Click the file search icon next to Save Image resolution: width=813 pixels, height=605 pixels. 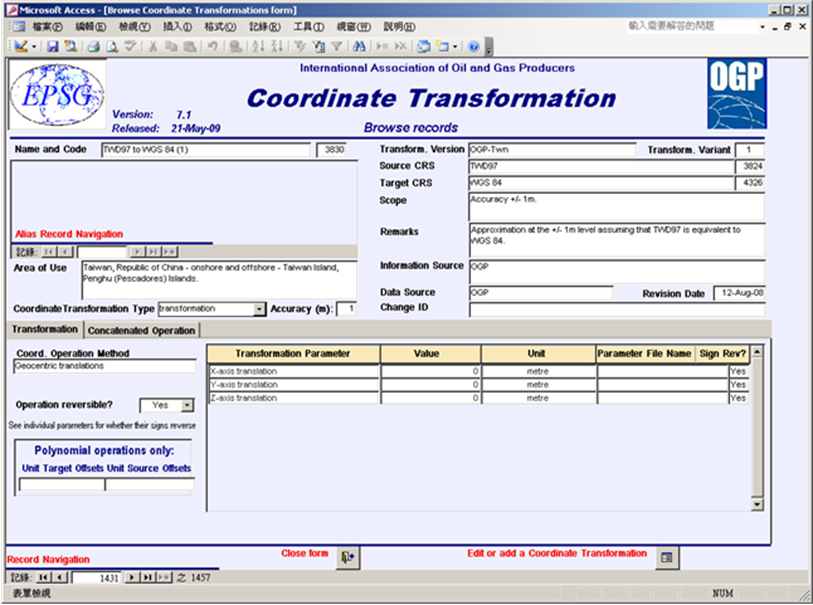70,47
